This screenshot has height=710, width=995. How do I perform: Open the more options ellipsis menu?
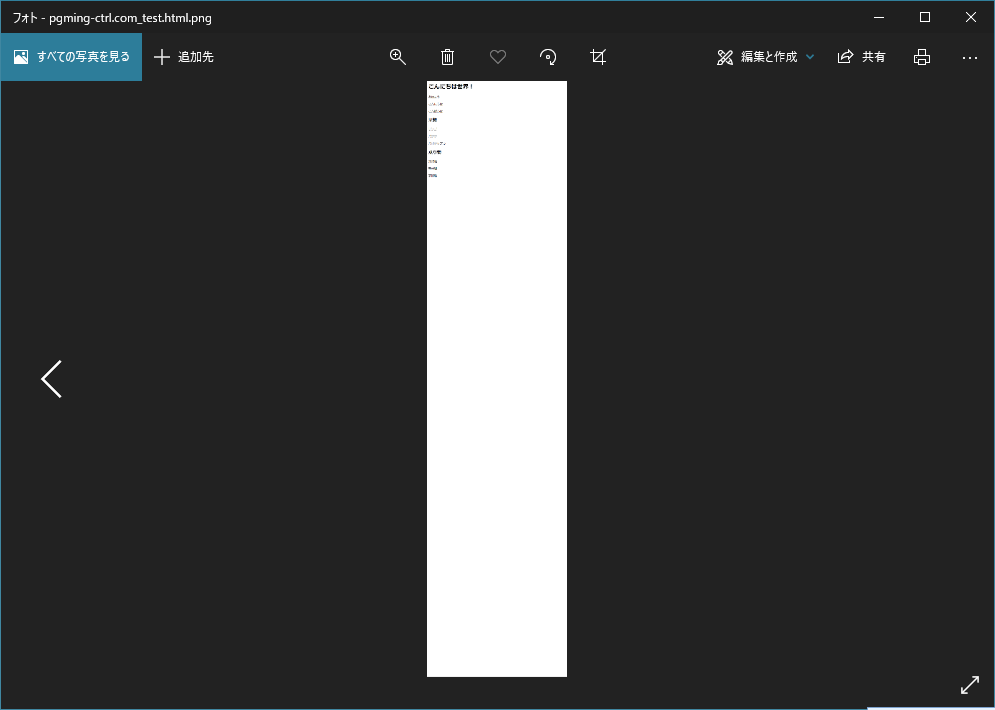970,57
